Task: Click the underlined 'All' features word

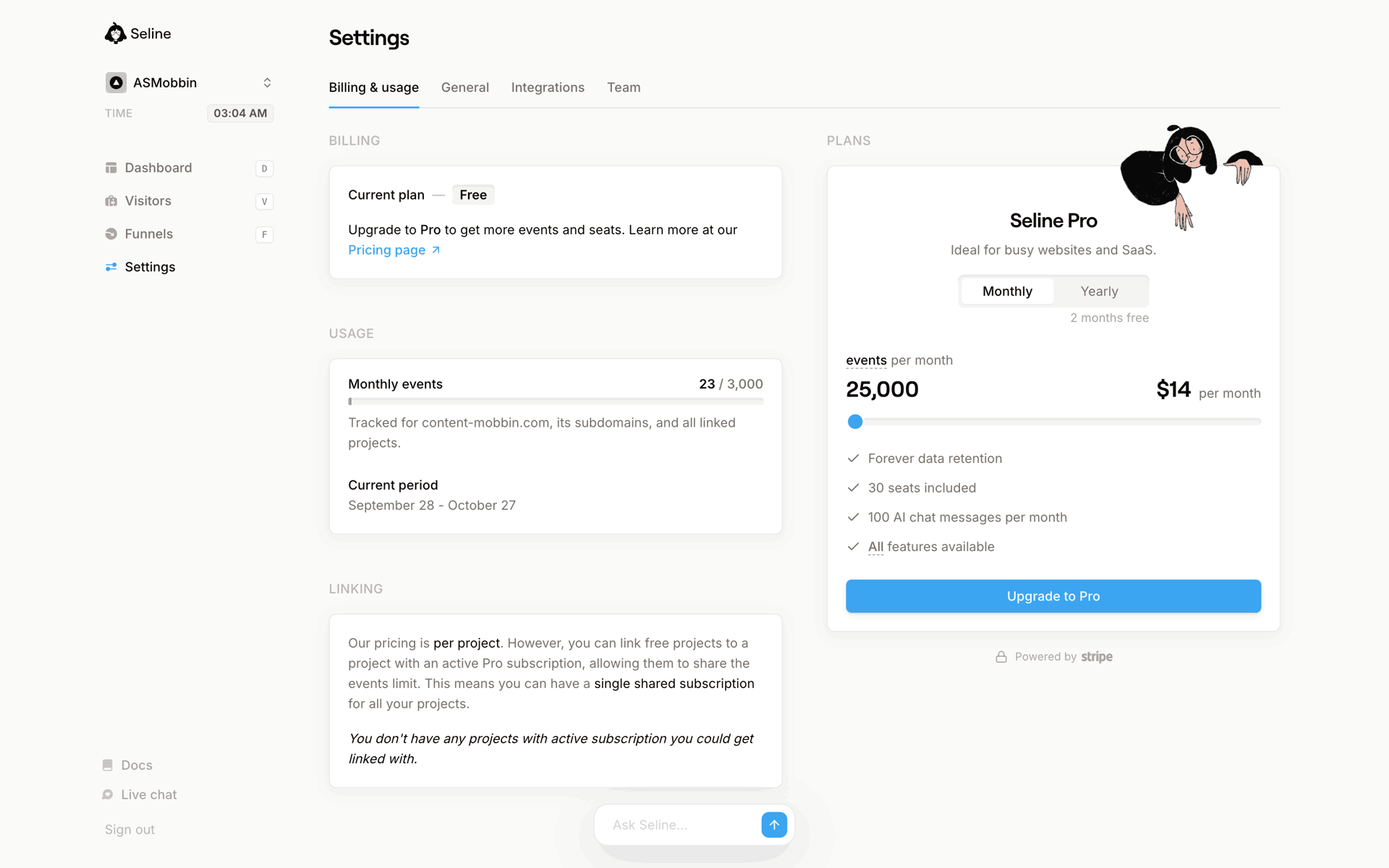Action: point(875,547)
